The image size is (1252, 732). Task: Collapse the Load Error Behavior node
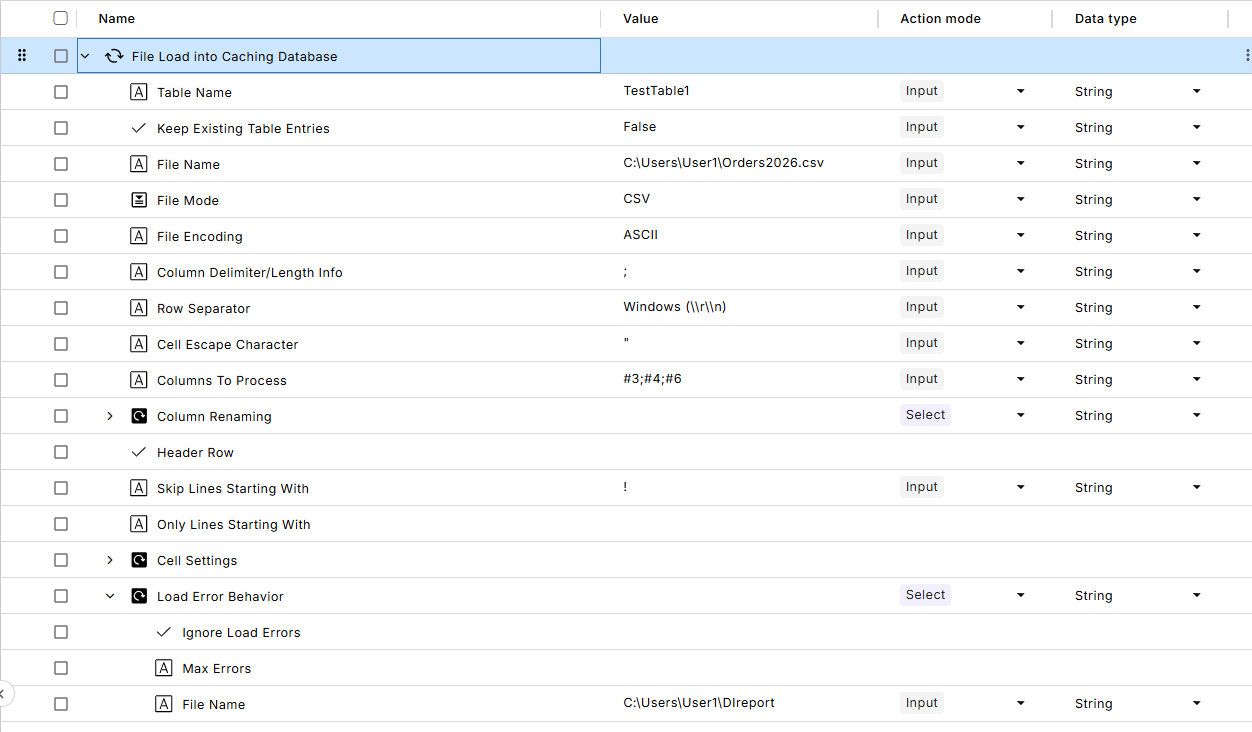[x=110, y=596]
